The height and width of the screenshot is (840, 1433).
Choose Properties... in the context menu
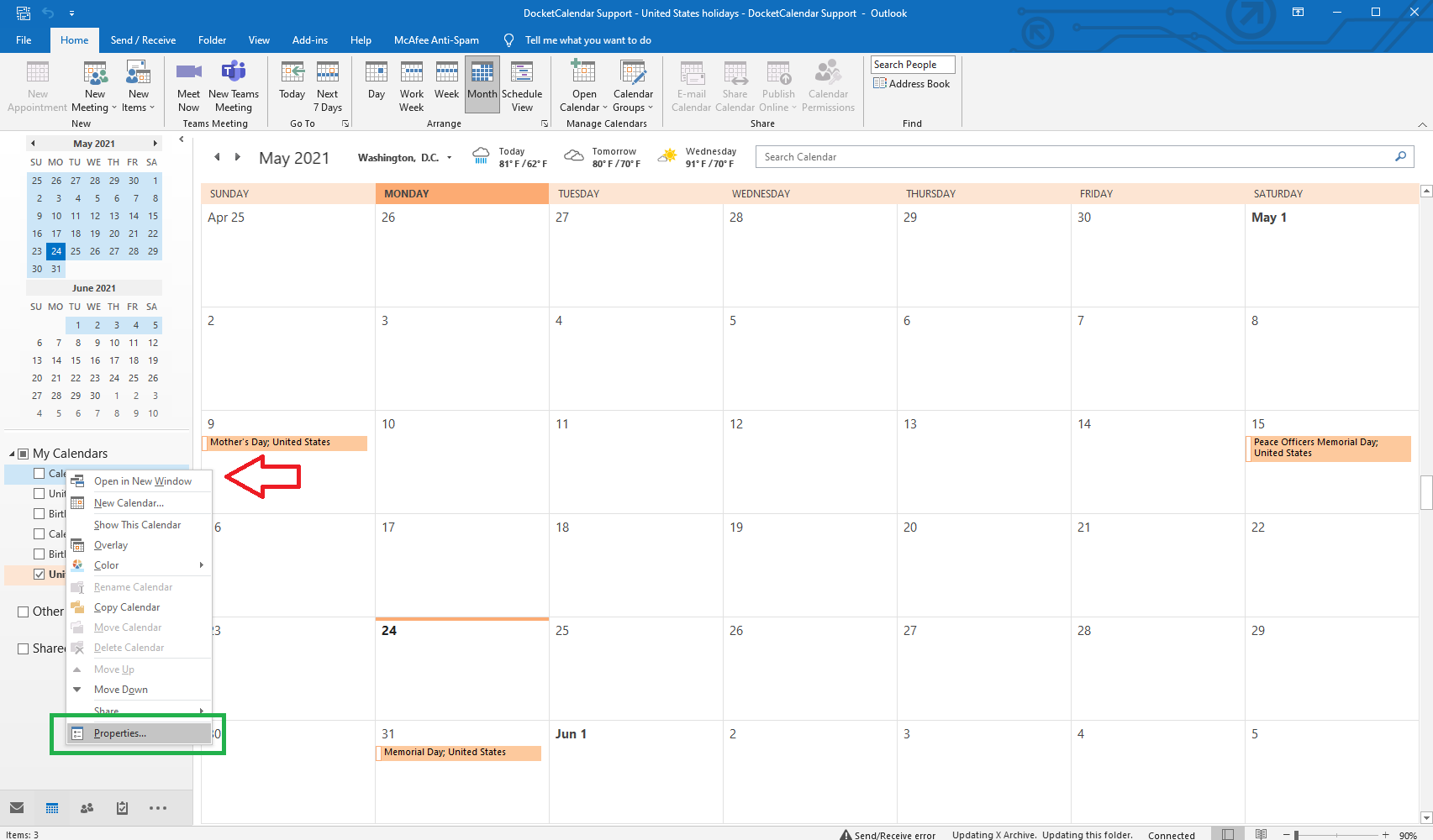pos(139,733)
